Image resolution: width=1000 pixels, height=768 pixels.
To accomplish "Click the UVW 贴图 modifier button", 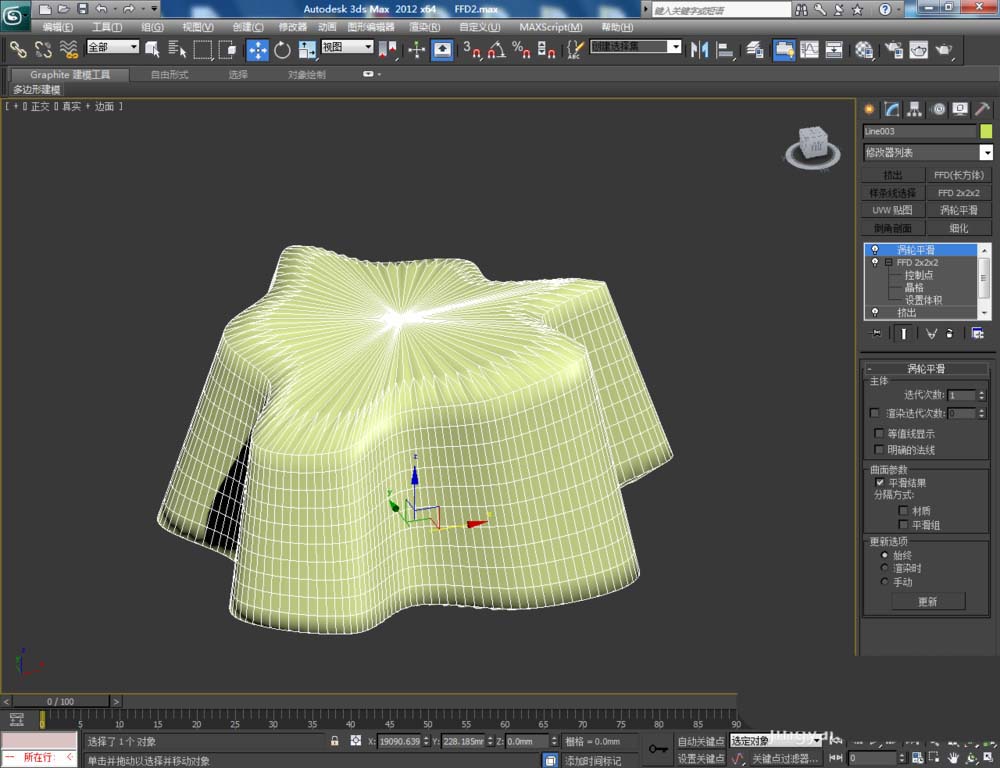I will click(892, 210).
